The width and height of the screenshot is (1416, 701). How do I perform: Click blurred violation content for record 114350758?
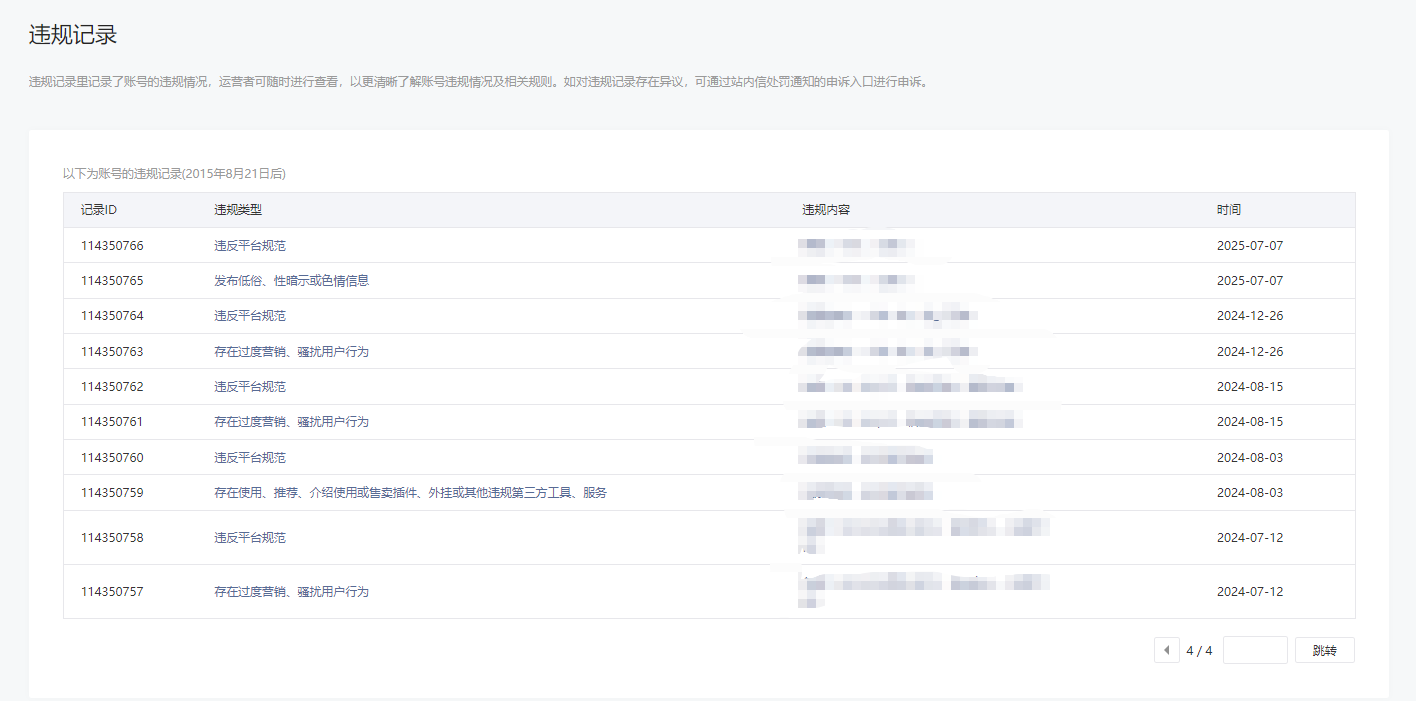click(x=923, y=529)
